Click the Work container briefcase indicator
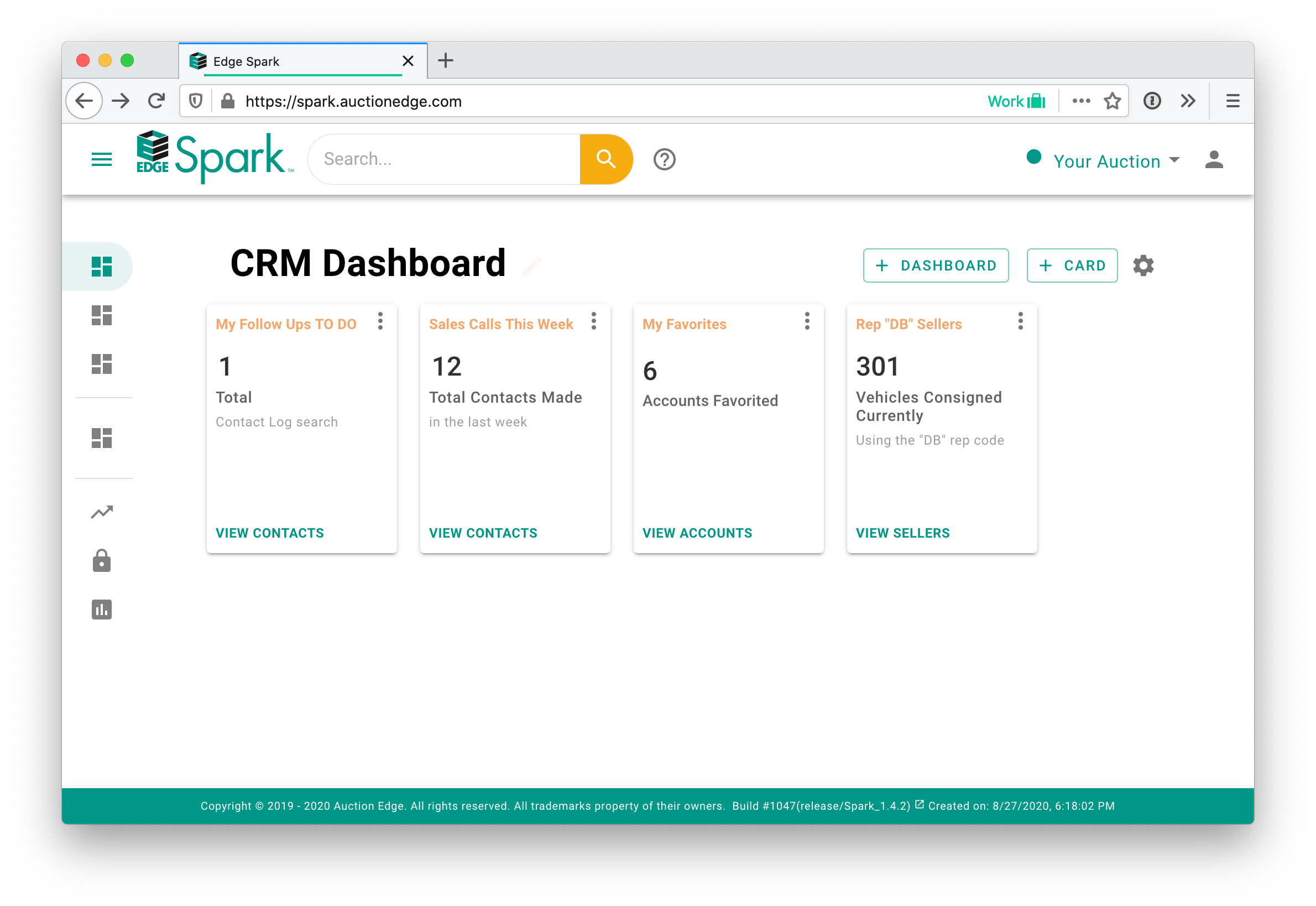The image size is (1316, 906). (1016, 101)
